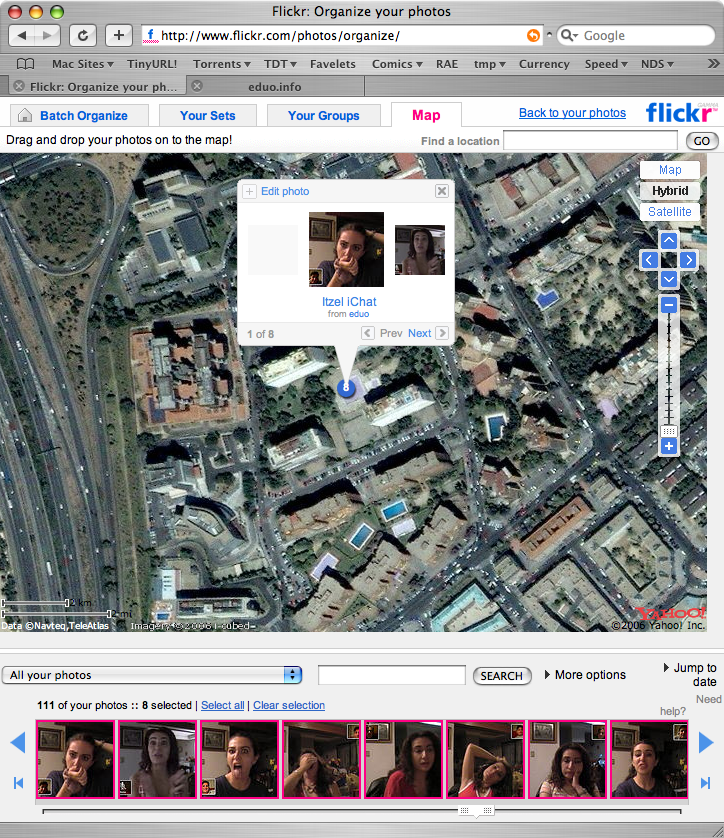724x838 pixels.
Task: Open Google search engine dropdown
Action: pos(570,36)
